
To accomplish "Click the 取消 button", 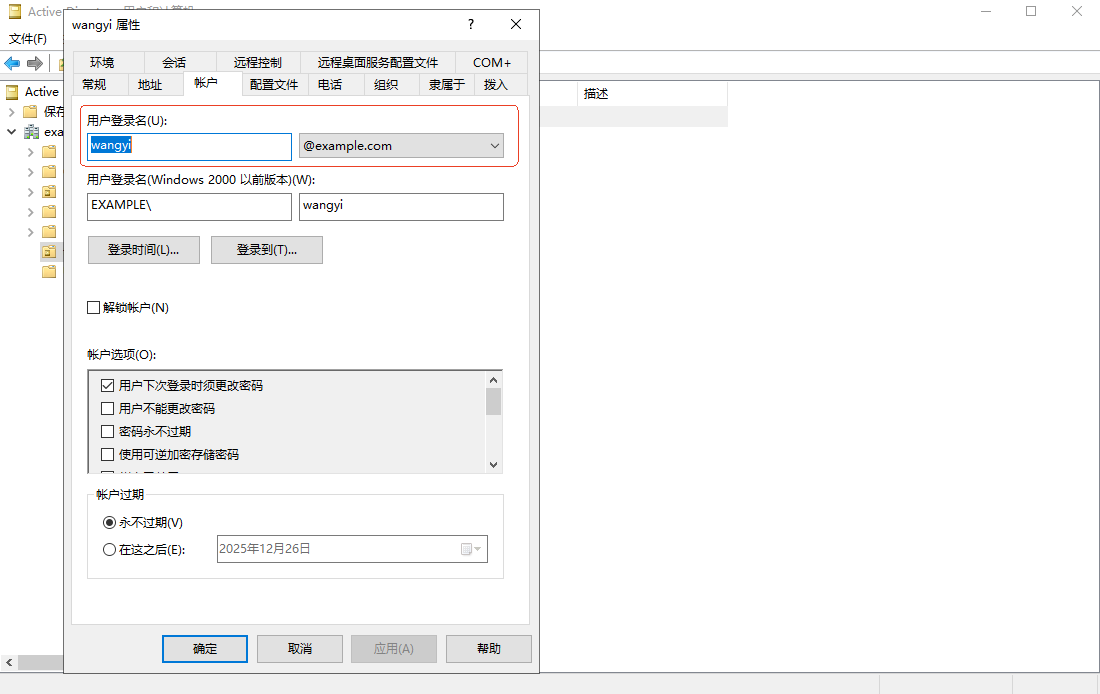I will pos(300,649).
